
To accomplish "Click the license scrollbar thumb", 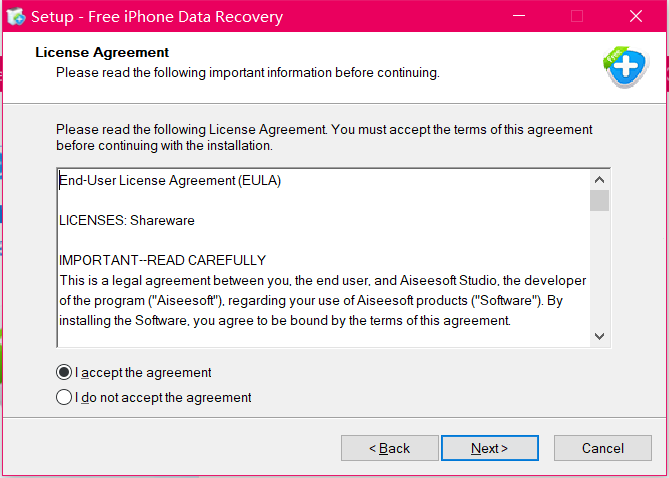I will coord(599,201).
